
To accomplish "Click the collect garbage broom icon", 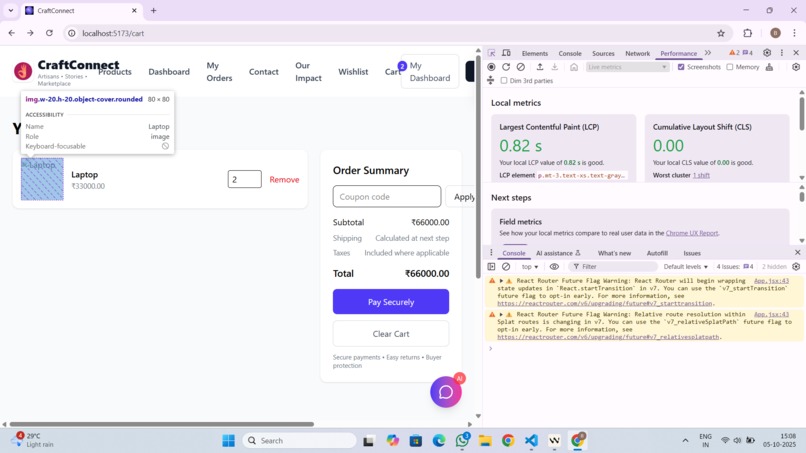I will [770, 67].
